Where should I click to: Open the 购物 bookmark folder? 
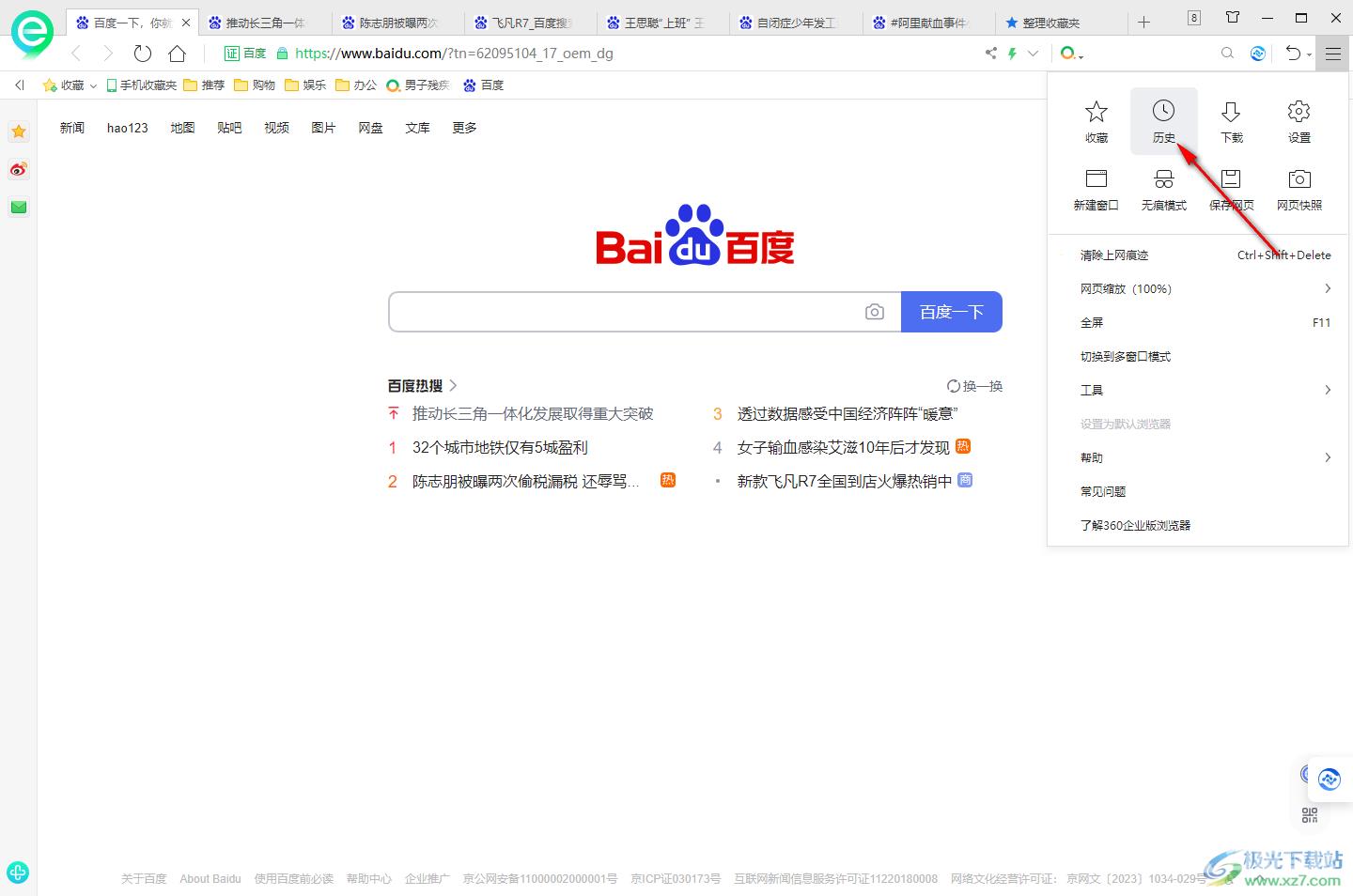coord(255,85)
